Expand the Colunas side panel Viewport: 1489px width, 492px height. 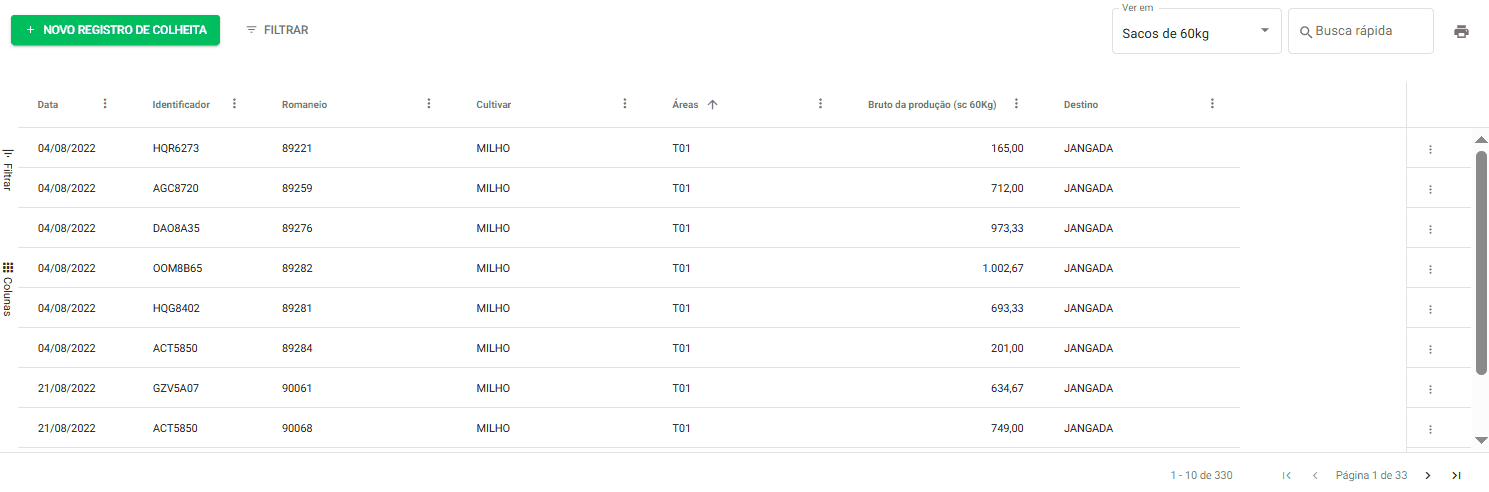pos(7,288)
